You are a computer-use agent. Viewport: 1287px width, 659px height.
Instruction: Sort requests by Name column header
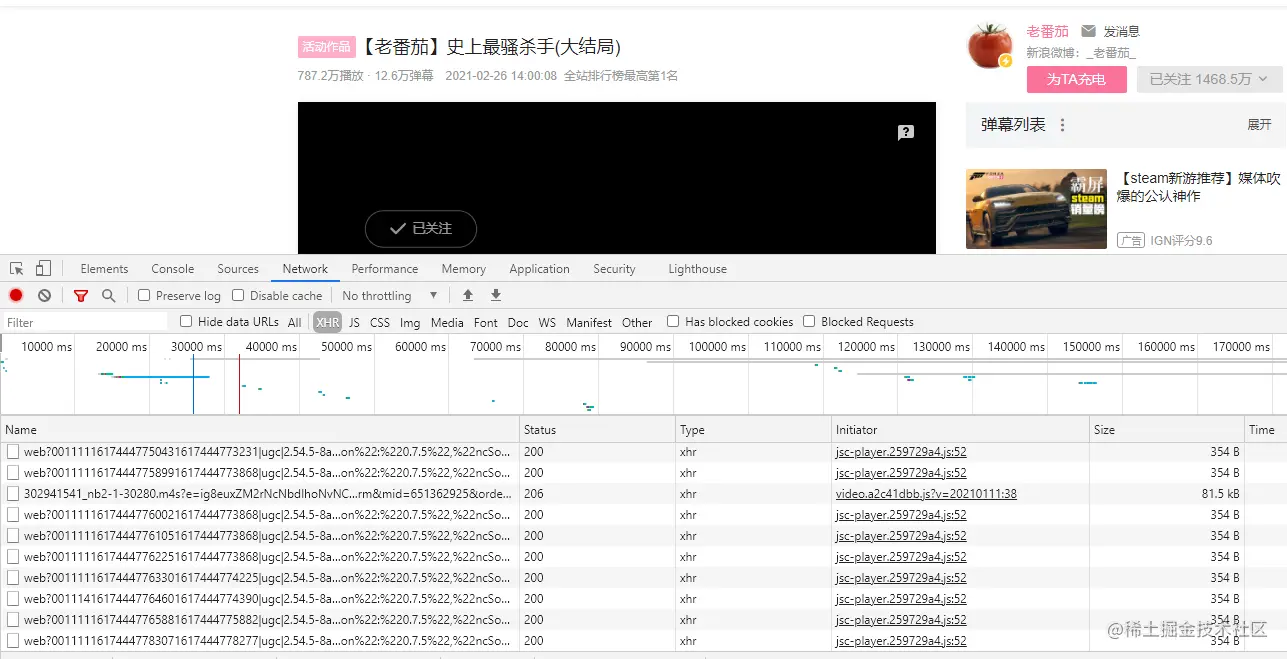260,430
